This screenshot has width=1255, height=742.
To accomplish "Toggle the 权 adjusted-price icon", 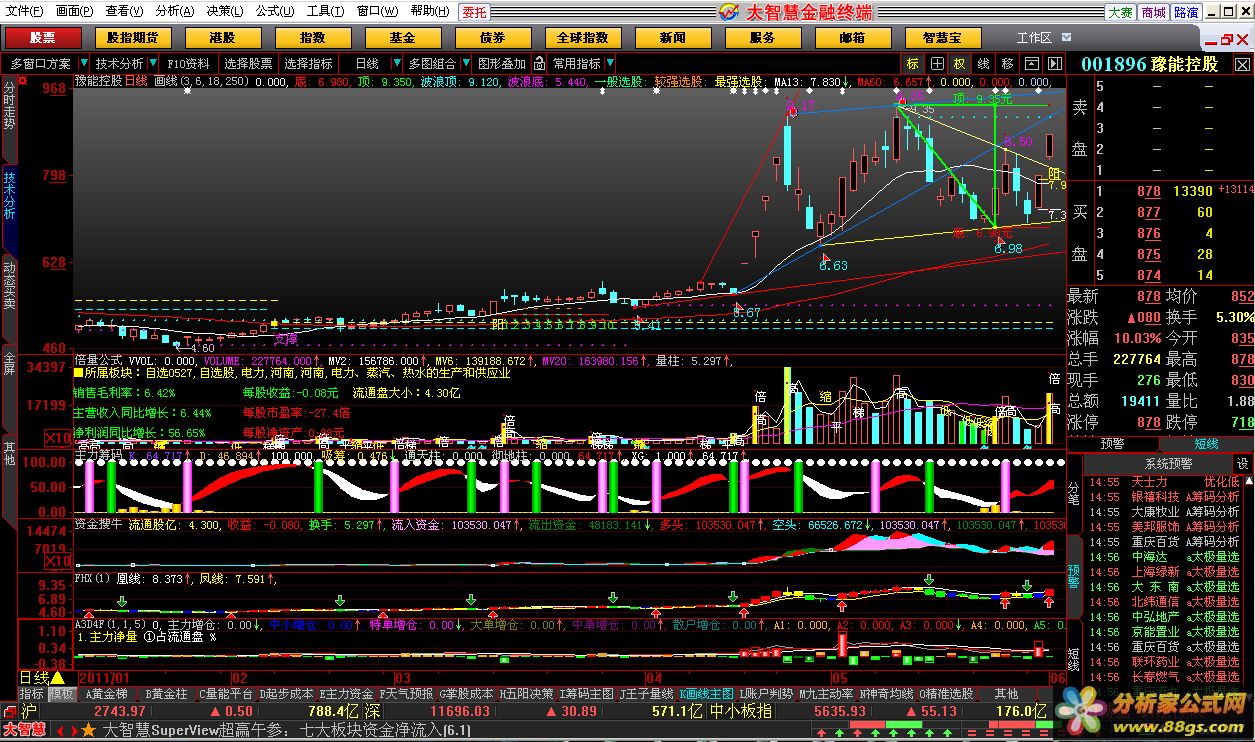I will tap(959, 63).
